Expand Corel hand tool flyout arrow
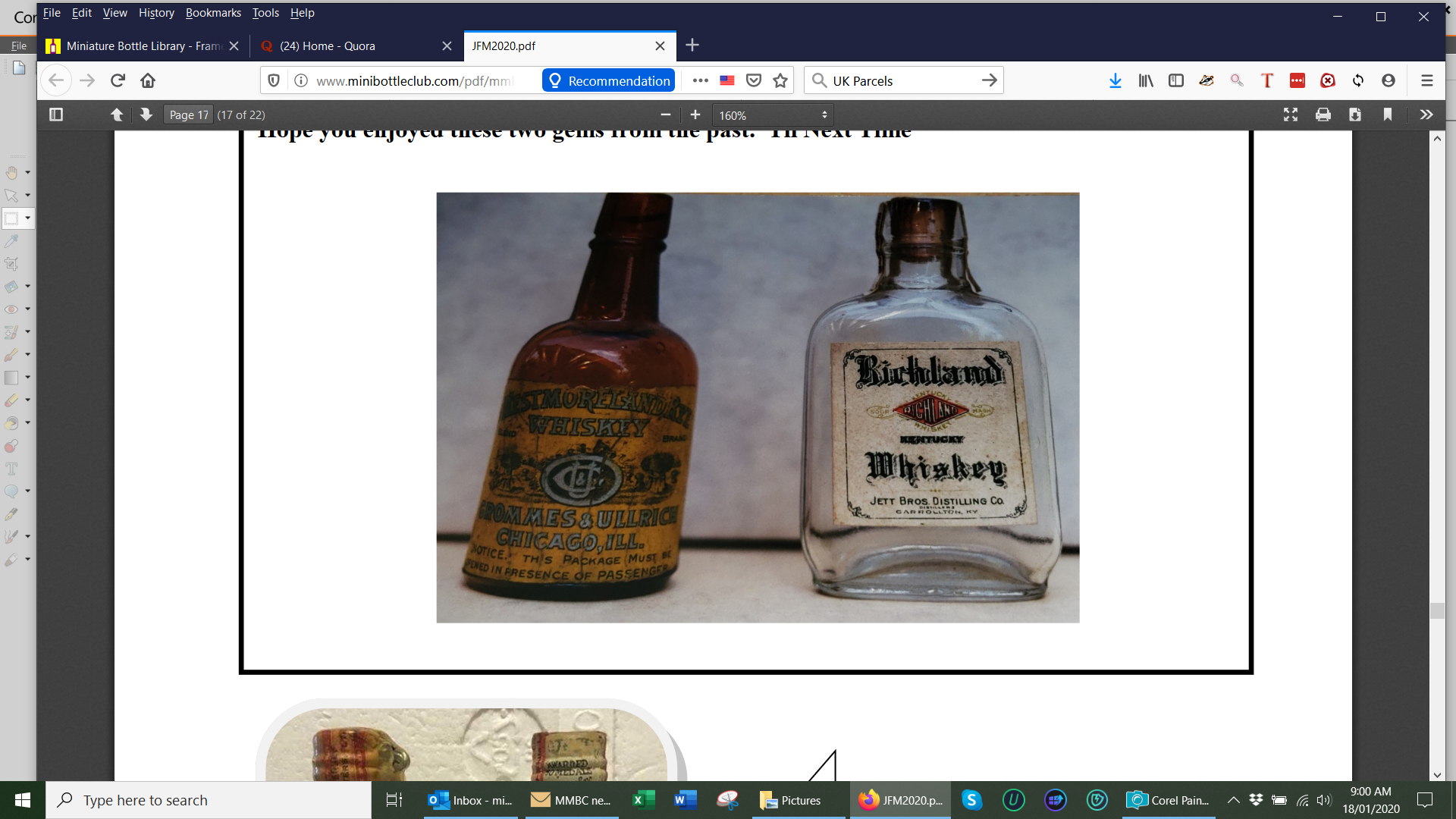The image size is (1456, 819). (28, 173)
